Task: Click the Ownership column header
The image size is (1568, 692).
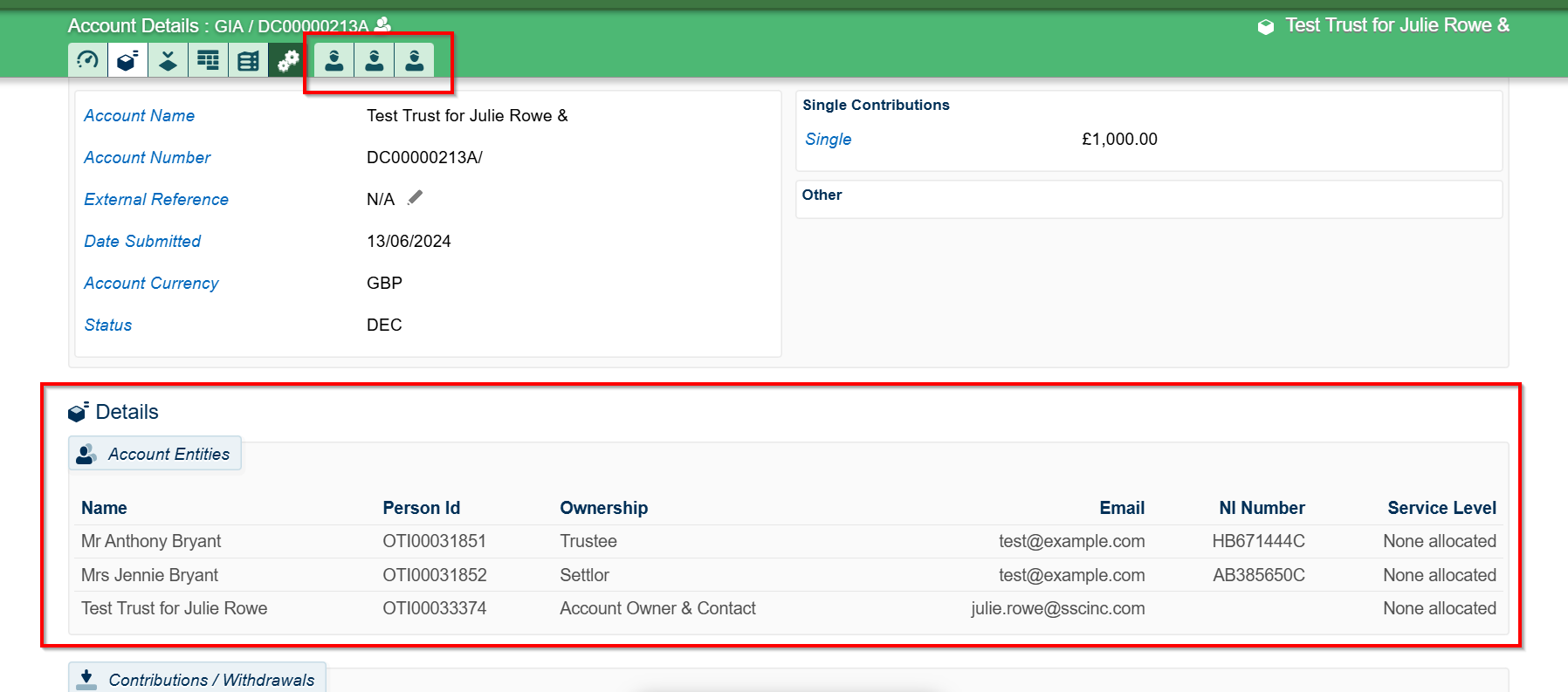Action: (604, 508)
